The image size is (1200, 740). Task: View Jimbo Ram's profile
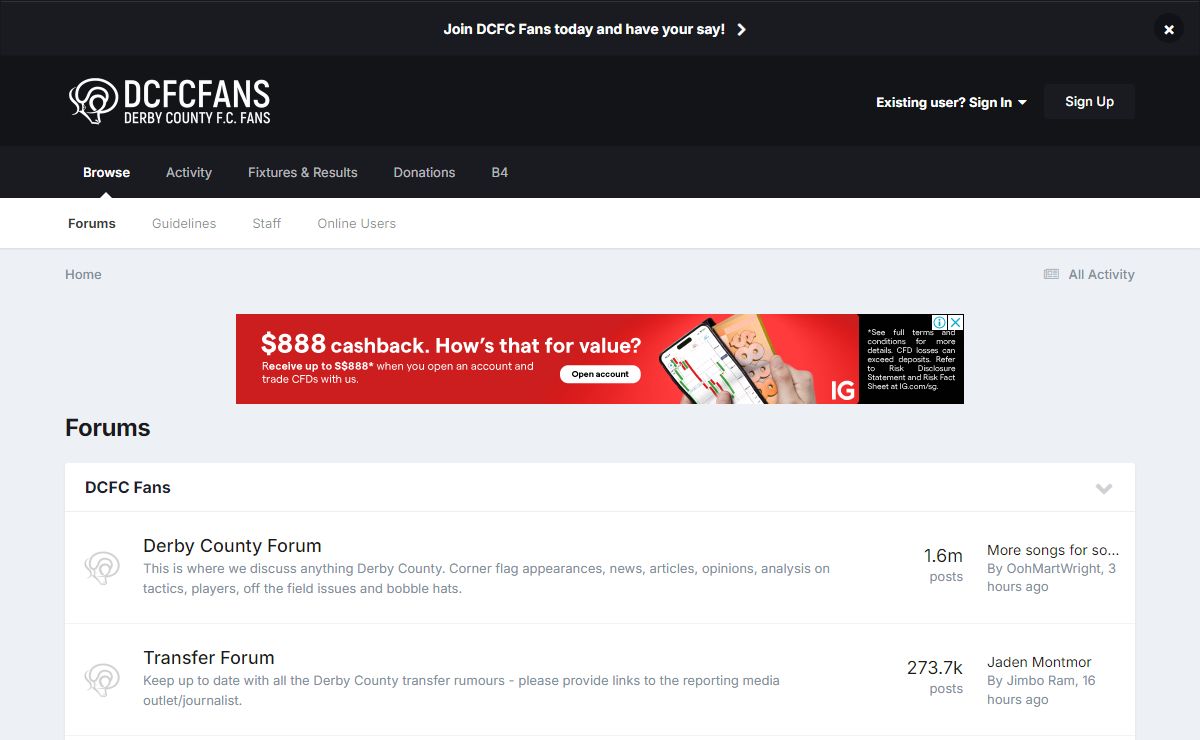point(1043,680)
